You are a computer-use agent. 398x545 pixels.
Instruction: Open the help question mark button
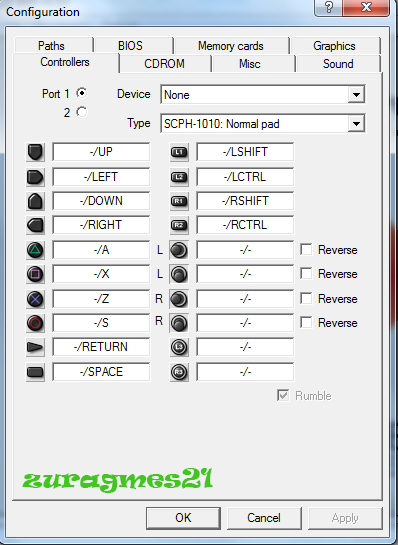coord(328,7)
